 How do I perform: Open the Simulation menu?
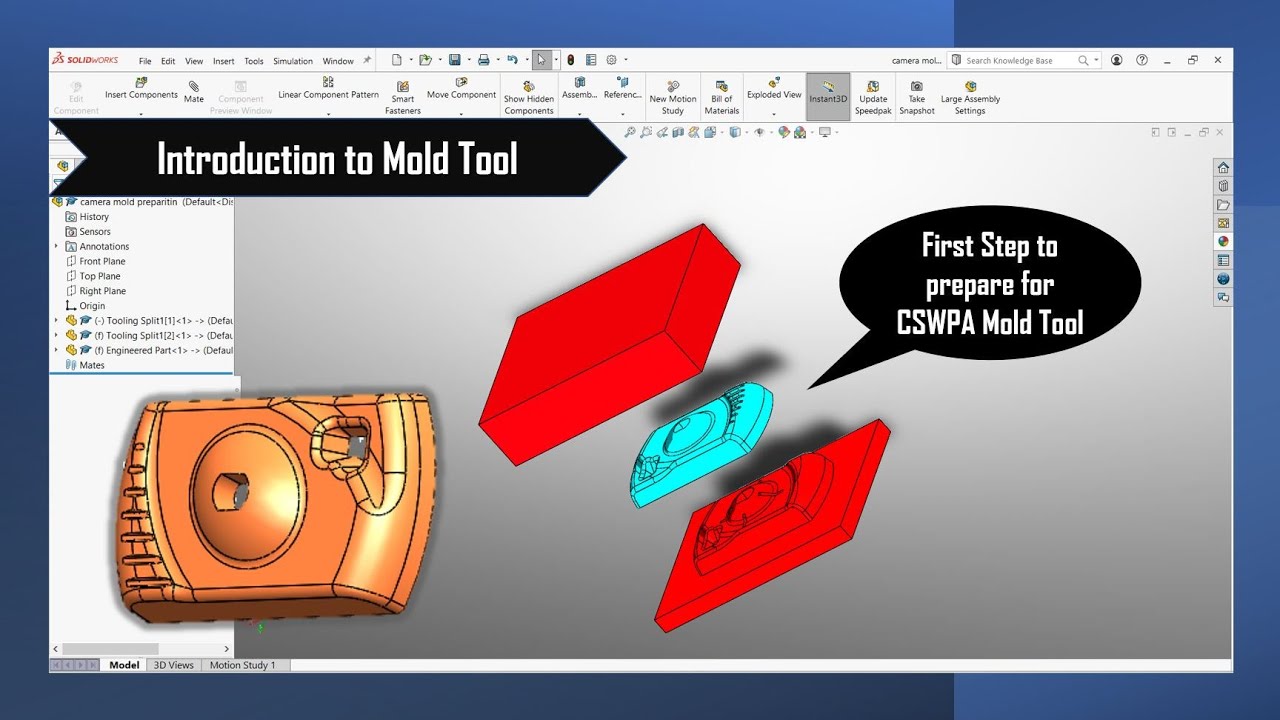(x=293, y=61)
